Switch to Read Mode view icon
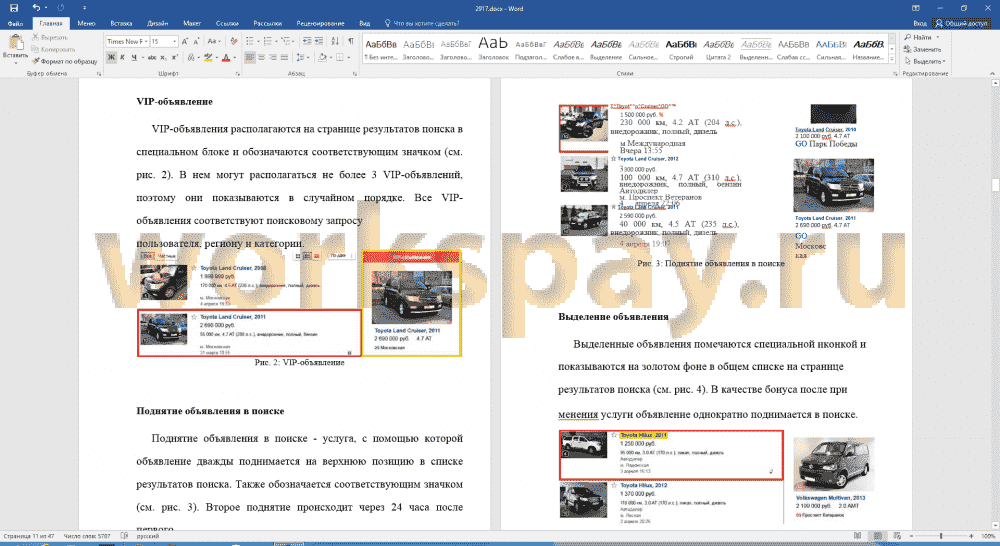The height and width of the screenshot is (546, 1000). [x=857, y=536]
